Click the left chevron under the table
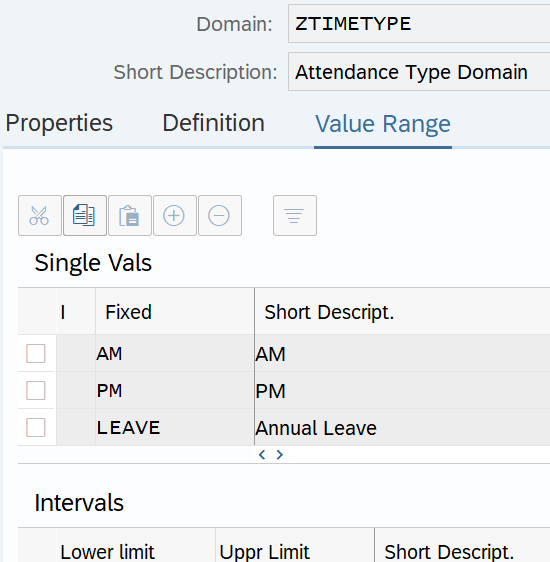Screen dimensions: 550x562 point(262,455)
